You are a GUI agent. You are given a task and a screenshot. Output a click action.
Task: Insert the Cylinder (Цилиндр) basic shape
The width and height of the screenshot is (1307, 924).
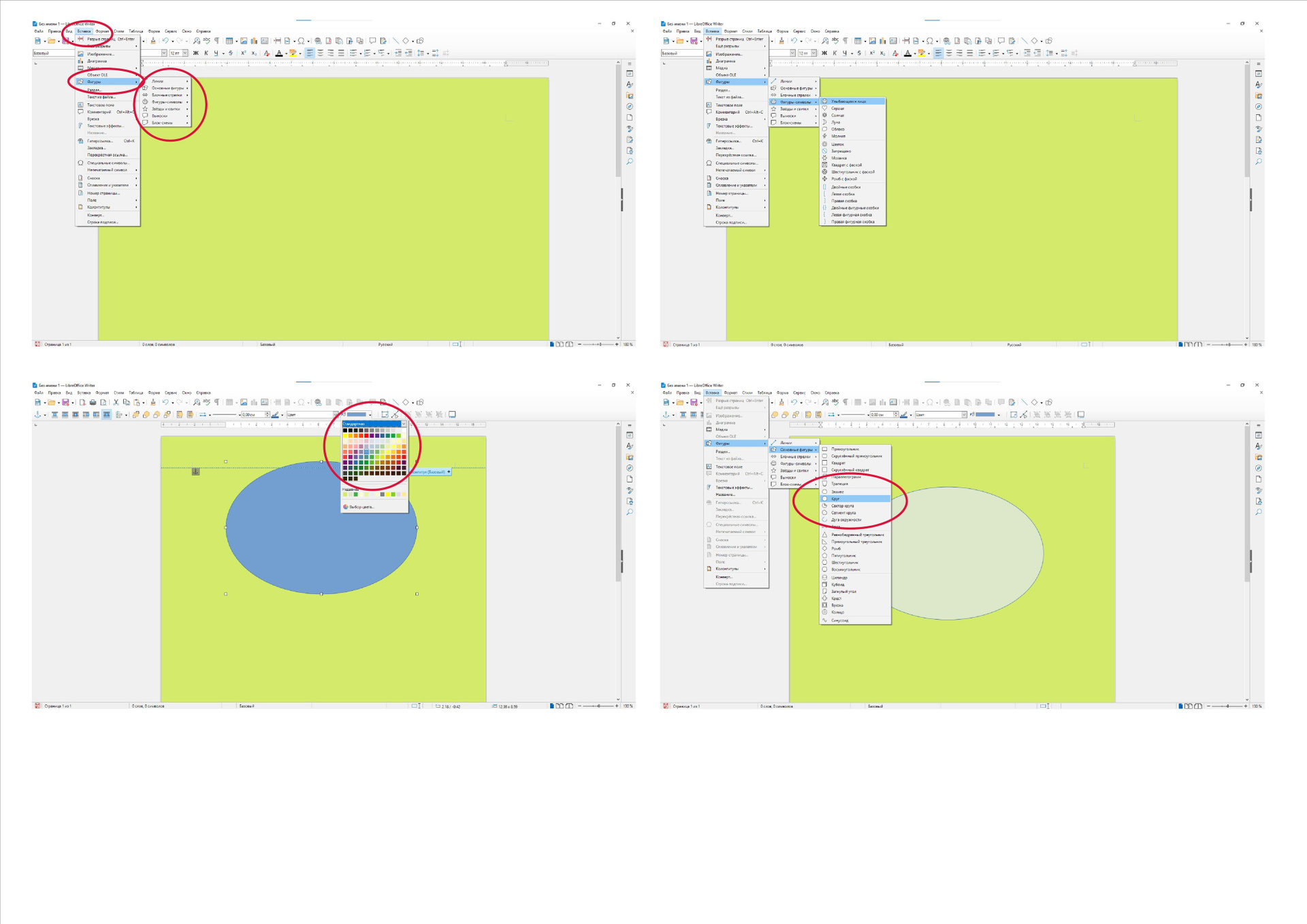[839, 577]
